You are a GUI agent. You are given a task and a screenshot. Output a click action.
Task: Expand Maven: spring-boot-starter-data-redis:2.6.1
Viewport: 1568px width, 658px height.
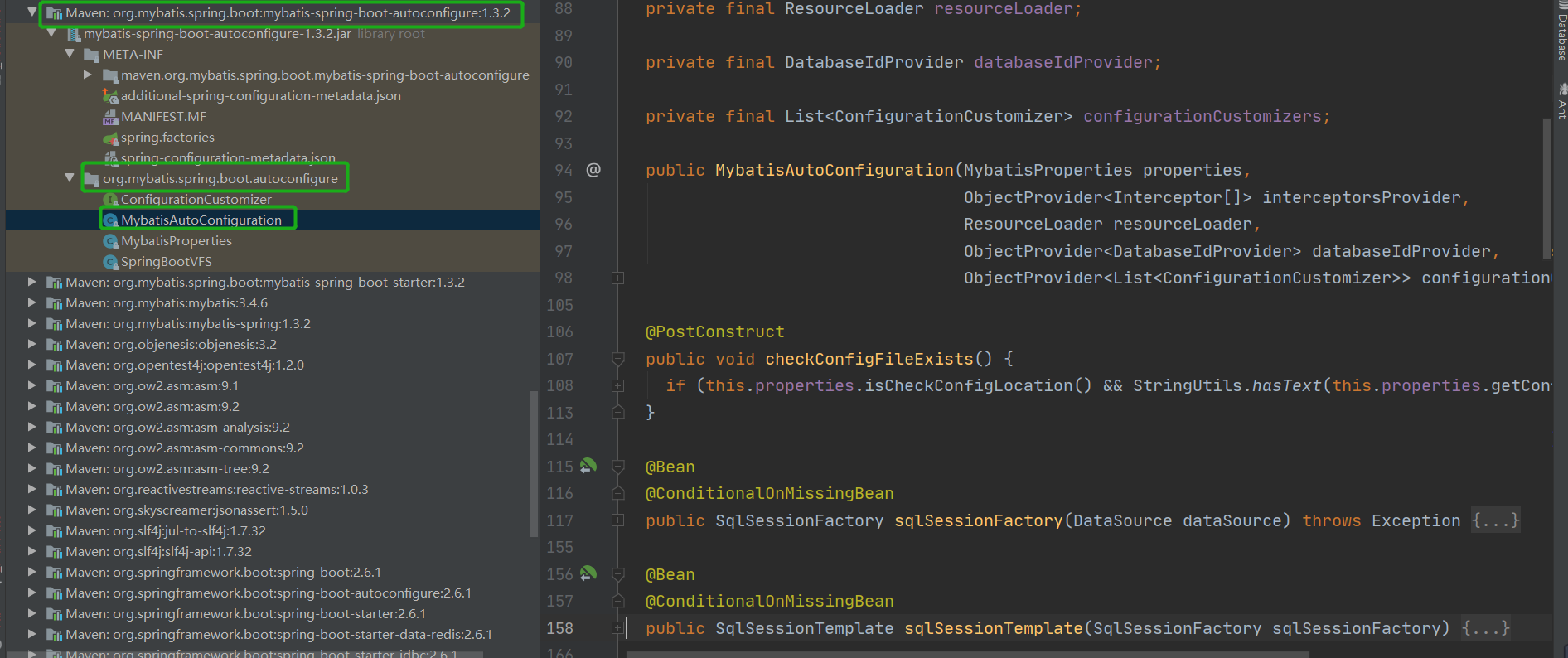[31, 634]
